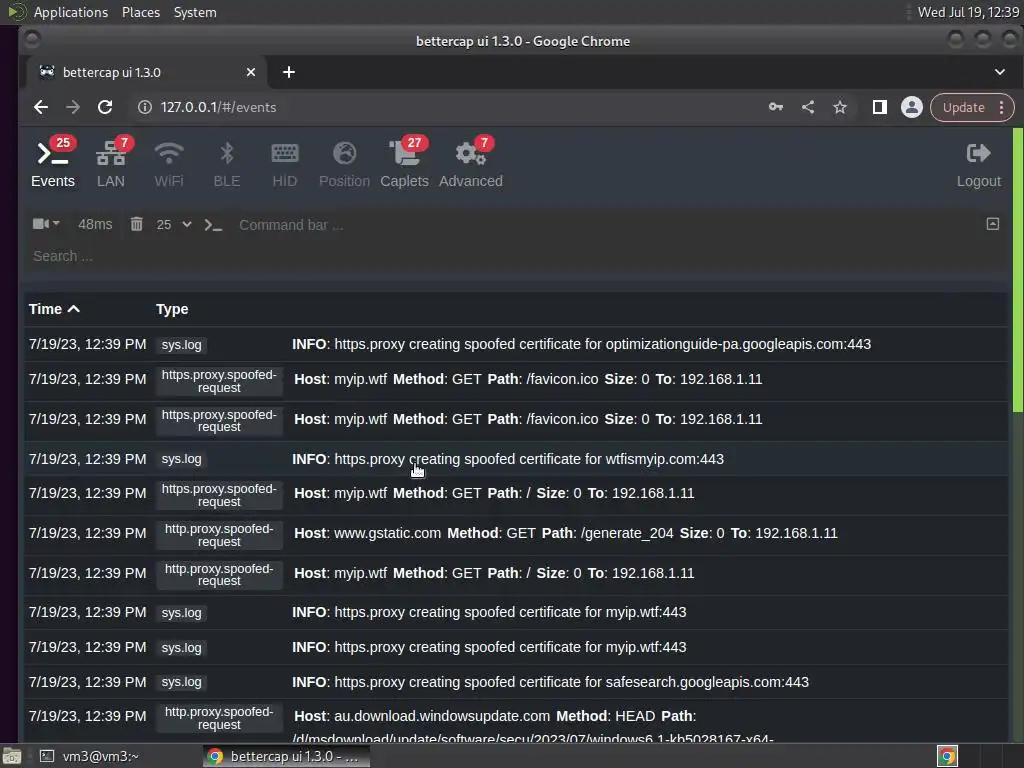Click the Chrome icon in bottom-right tray
The image size is (1024, 768).
(x=947, y=756)
